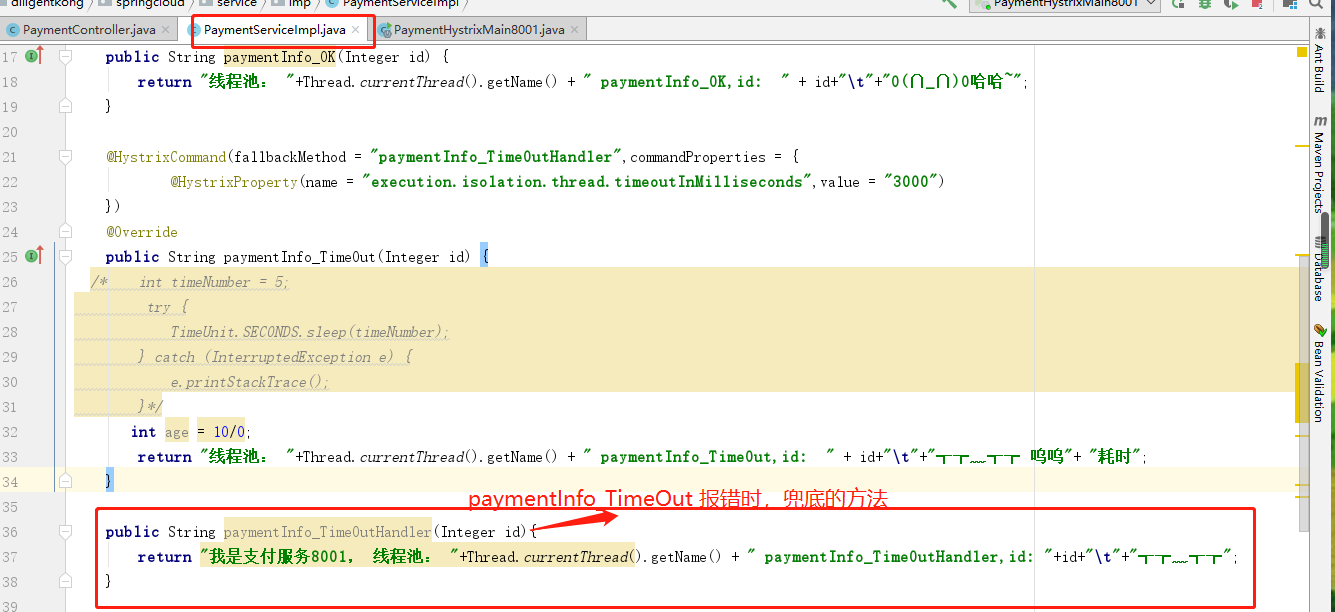Viewport: 1335px width, 612px height.
Task: Click the @HystrixCommand annotation text
Action: point(168,157)
